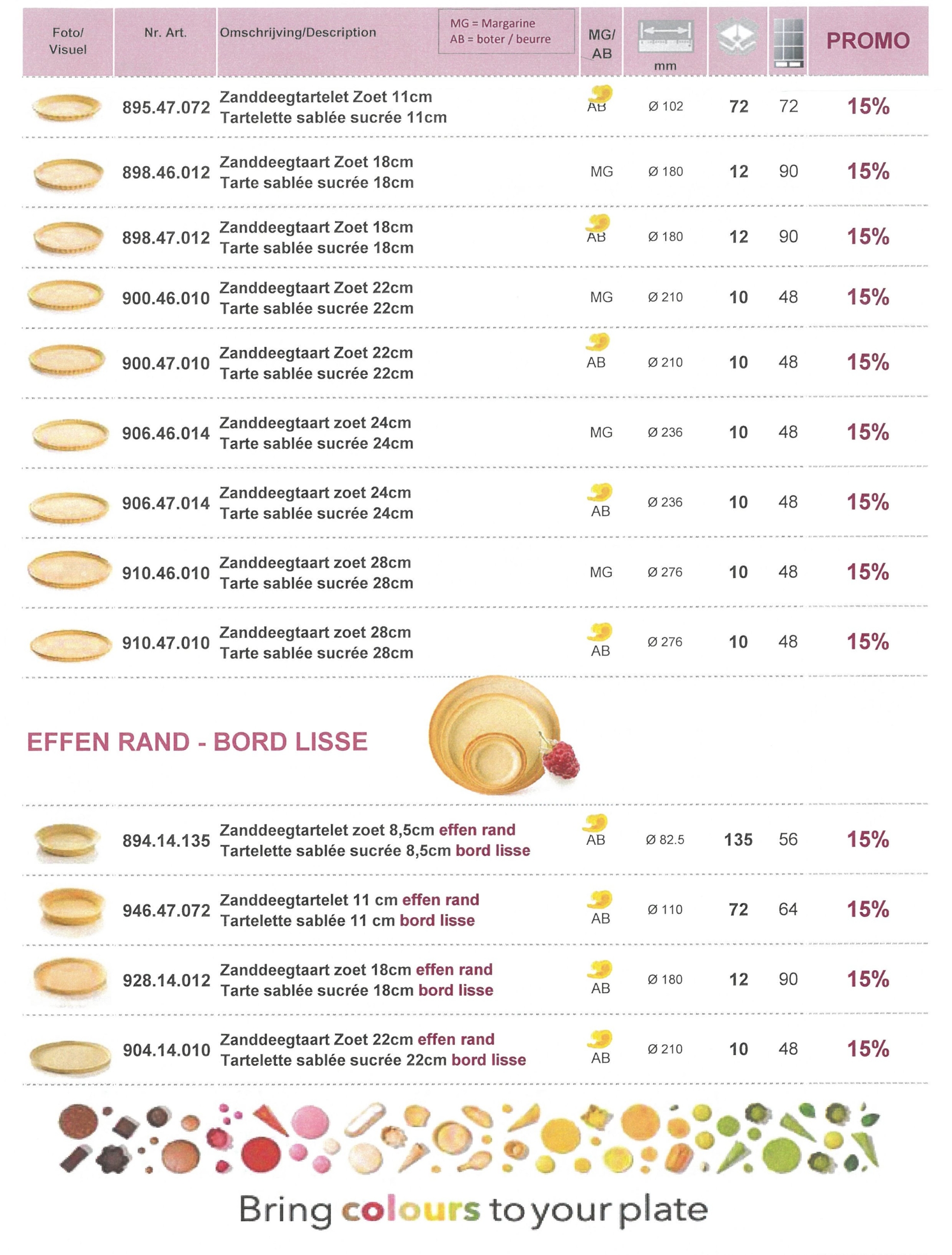Click the Bring colours to your plate slogan
Viewport: 952px width, 1255px height.
473,1210
